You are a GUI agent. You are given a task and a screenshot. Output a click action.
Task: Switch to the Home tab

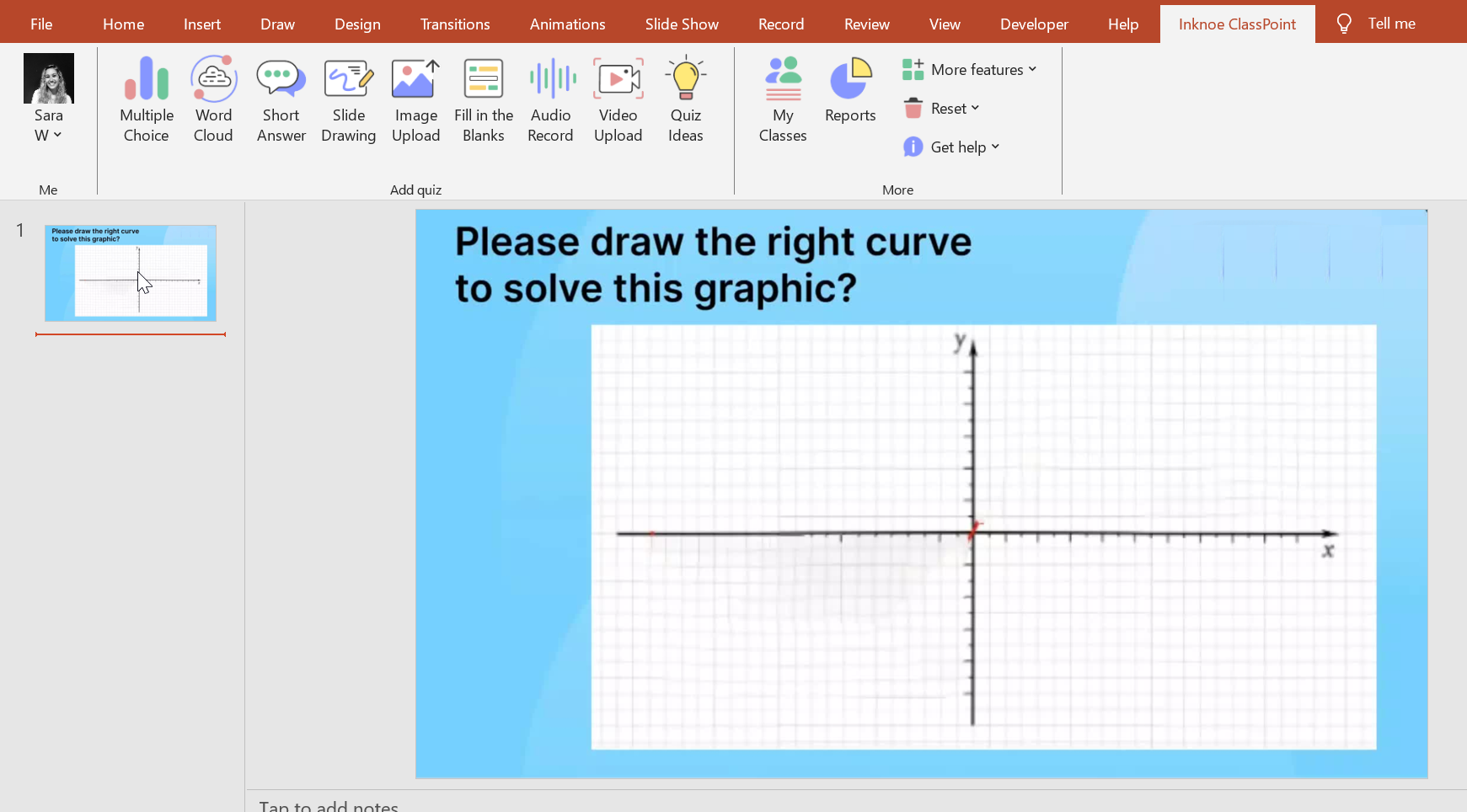123,24
